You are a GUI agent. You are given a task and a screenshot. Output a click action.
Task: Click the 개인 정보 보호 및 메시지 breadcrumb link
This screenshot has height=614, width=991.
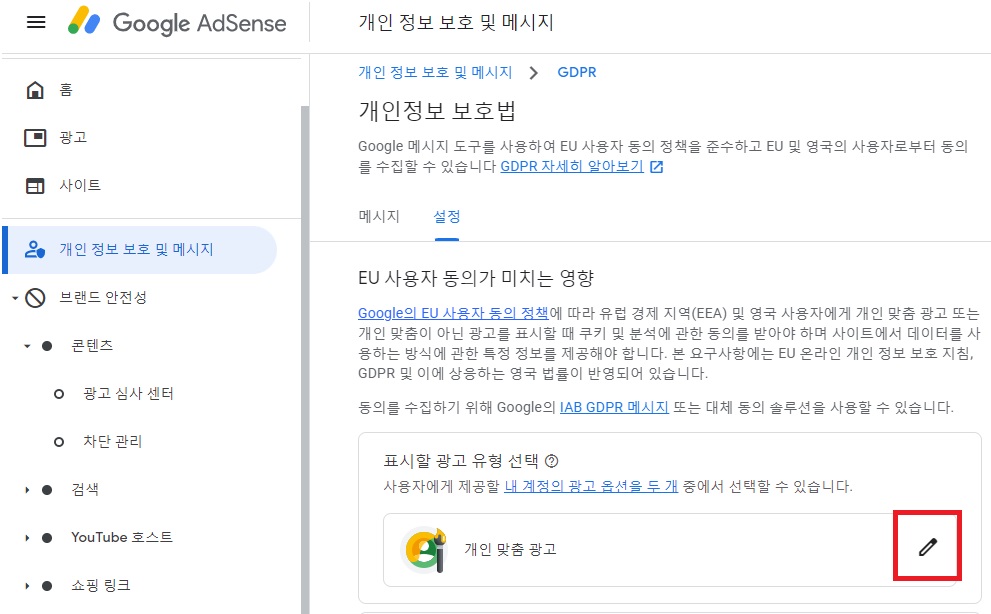[x=435, y=72]
